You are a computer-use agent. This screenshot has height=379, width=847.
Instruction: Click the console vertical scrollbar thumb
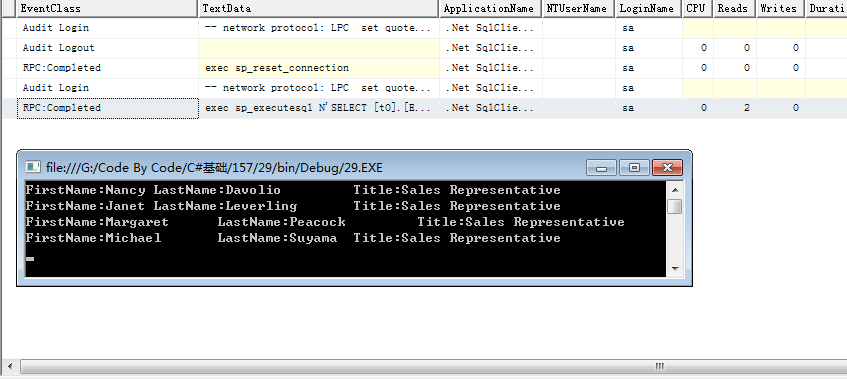[675, 206]
